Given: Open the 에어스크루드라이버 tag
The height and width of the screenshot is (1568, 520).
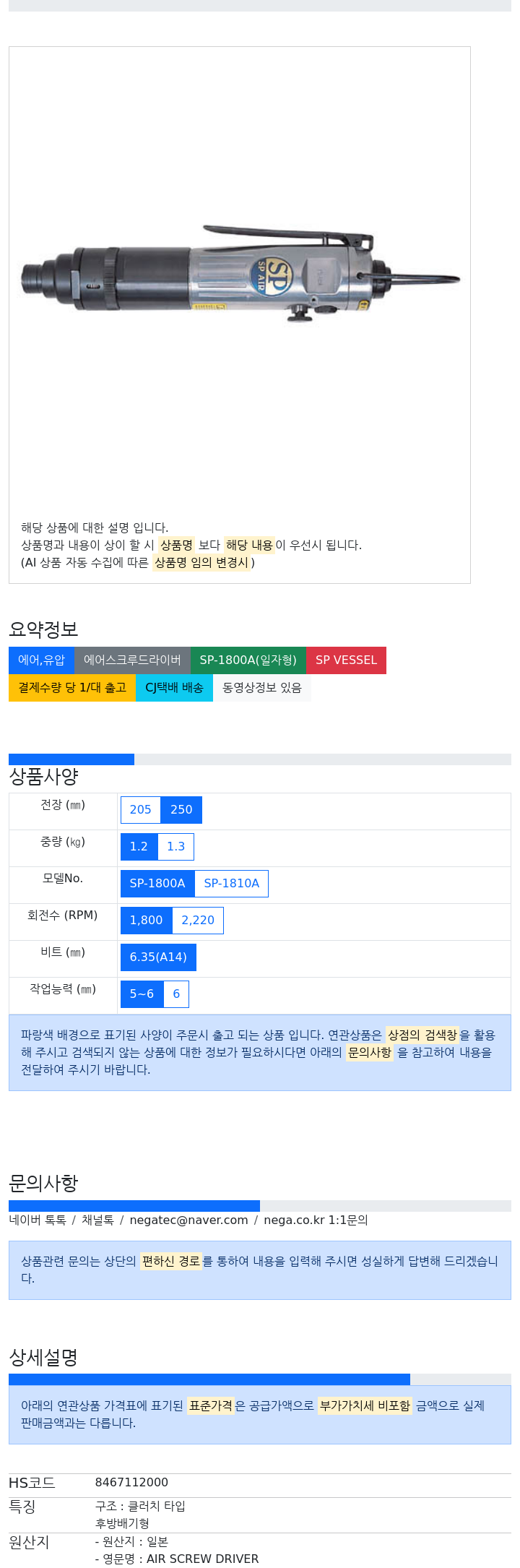Looking at the screenshot, I should point(132,660).
